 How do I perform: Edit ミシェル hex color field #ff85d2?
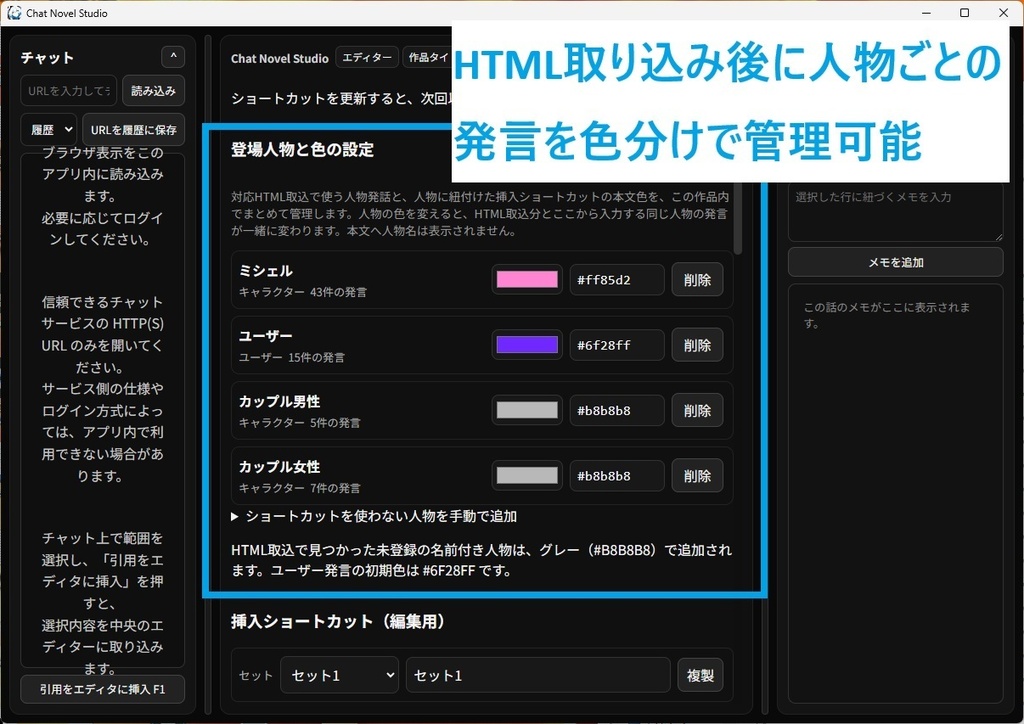(616, 279)
